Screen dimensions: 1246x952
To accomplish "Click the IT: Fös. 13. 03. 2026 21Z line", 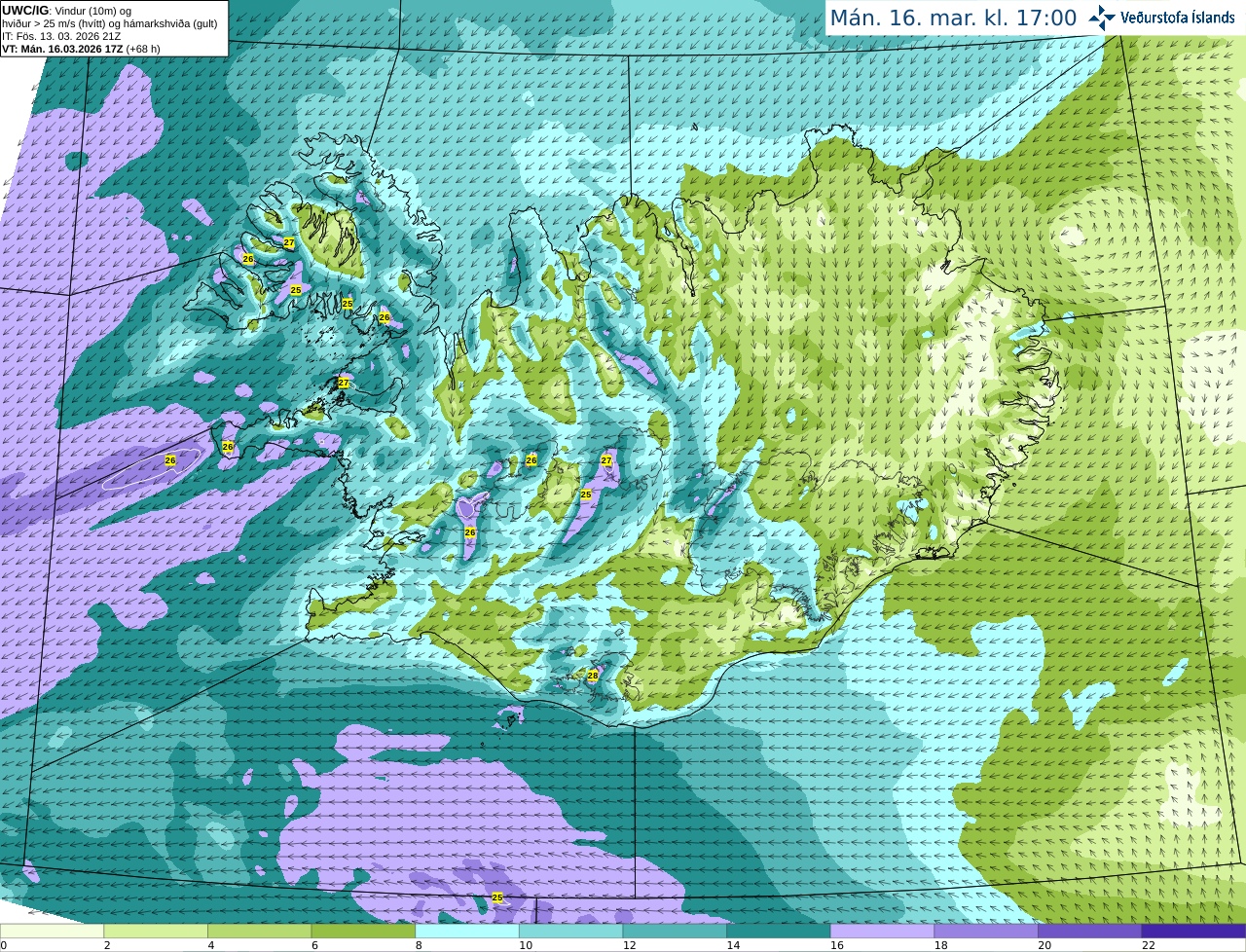I will [x=61, y=36].
